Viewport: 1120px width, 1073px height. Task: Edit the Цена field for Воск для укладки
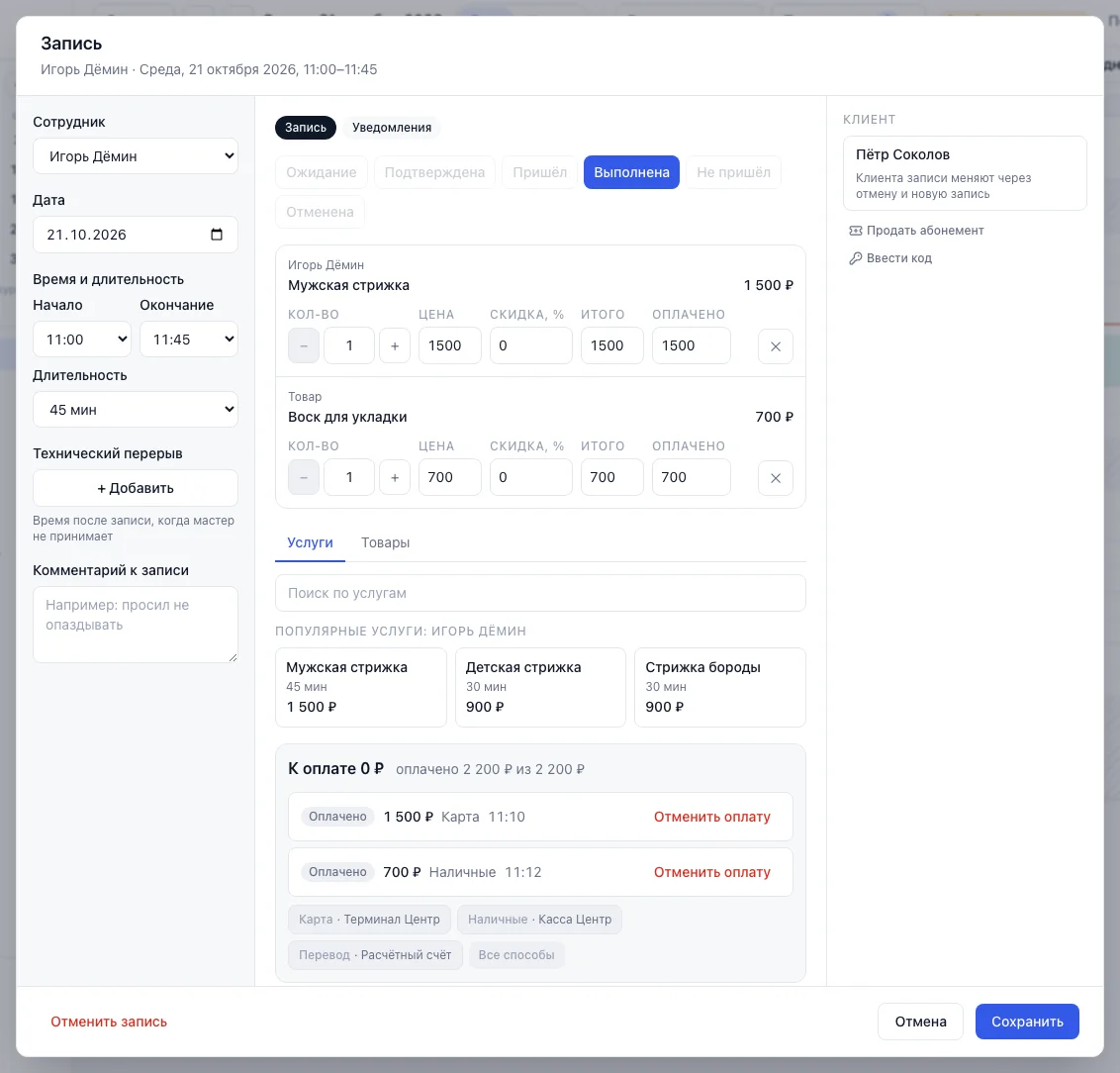[x=449, y=477]
